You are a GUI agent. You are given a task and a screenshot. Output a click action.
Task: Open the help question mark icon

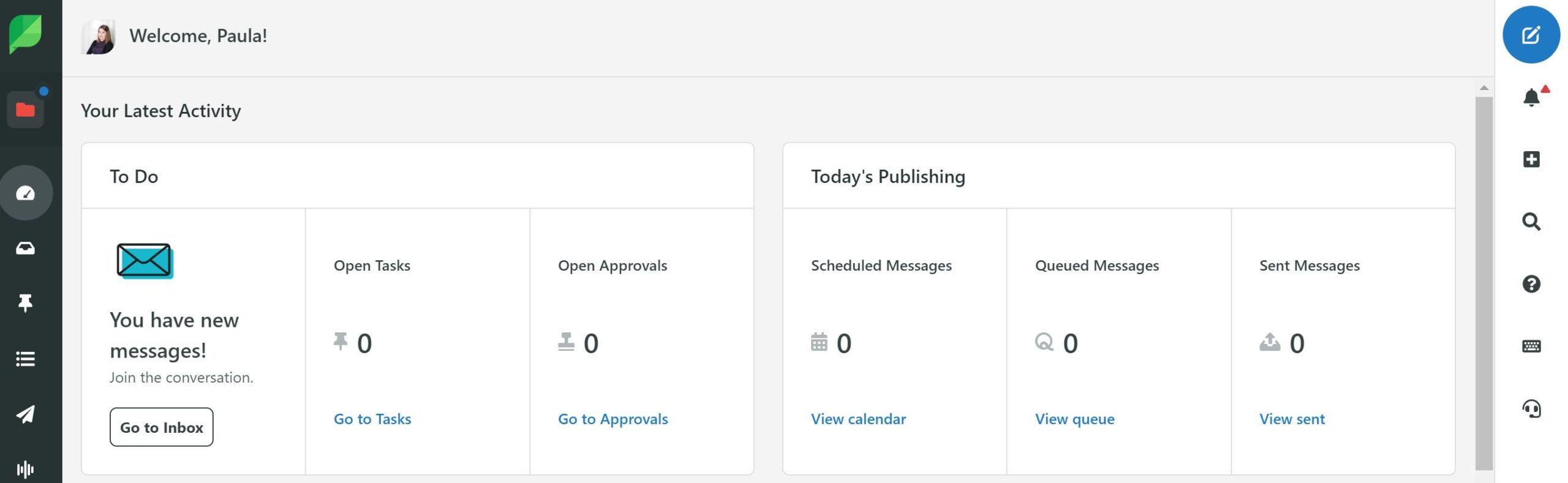click(x=1531, y=284)
